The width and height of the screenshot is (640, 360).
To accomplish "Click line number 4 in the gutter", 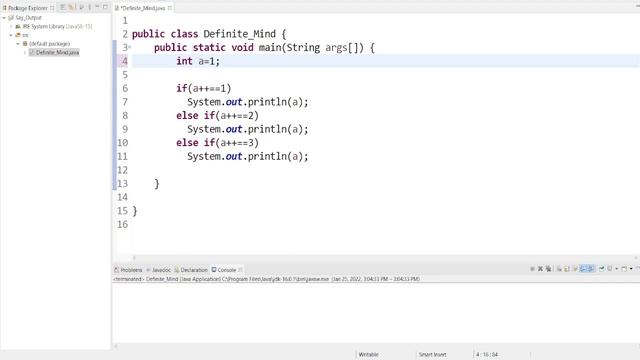I will coord(124,61).
